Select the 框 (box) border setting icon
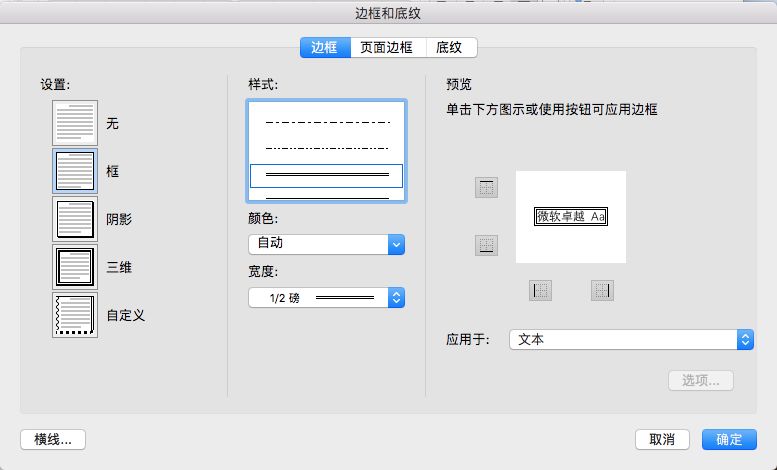 (75, 171)
